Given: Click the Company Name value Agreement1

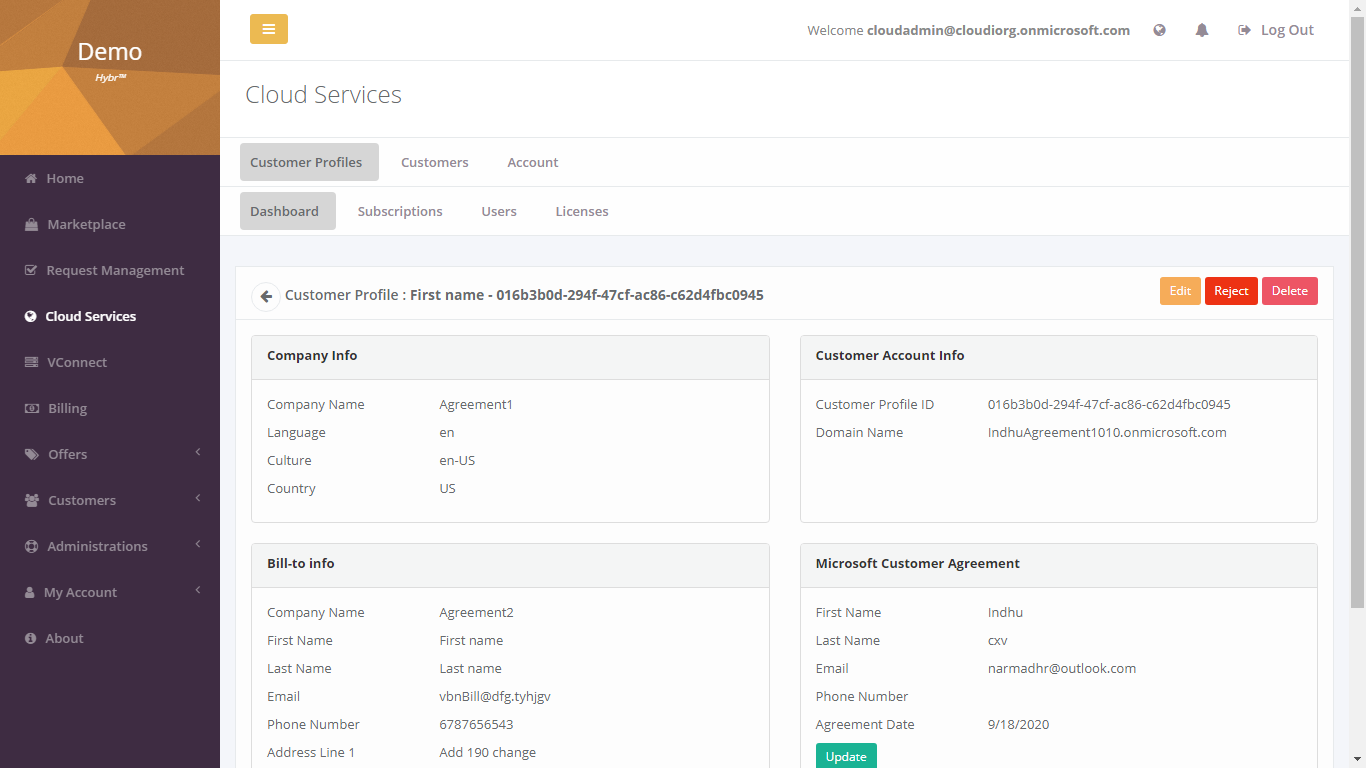Looking at the screenshot, I should (x=476, y=405).
